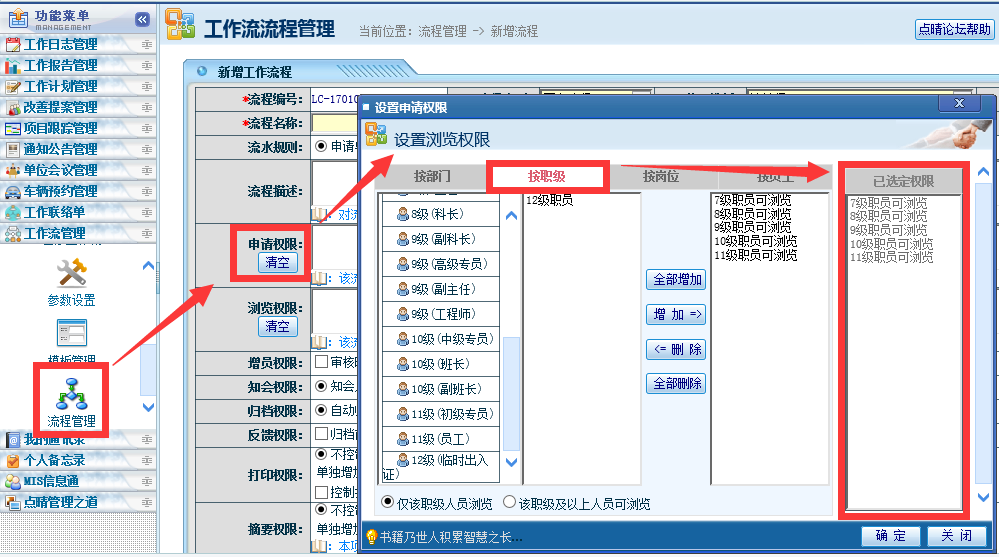Select 10级(班长) person icon in list
The width and height of the screenshot is (999, 557).
[403, 364]
